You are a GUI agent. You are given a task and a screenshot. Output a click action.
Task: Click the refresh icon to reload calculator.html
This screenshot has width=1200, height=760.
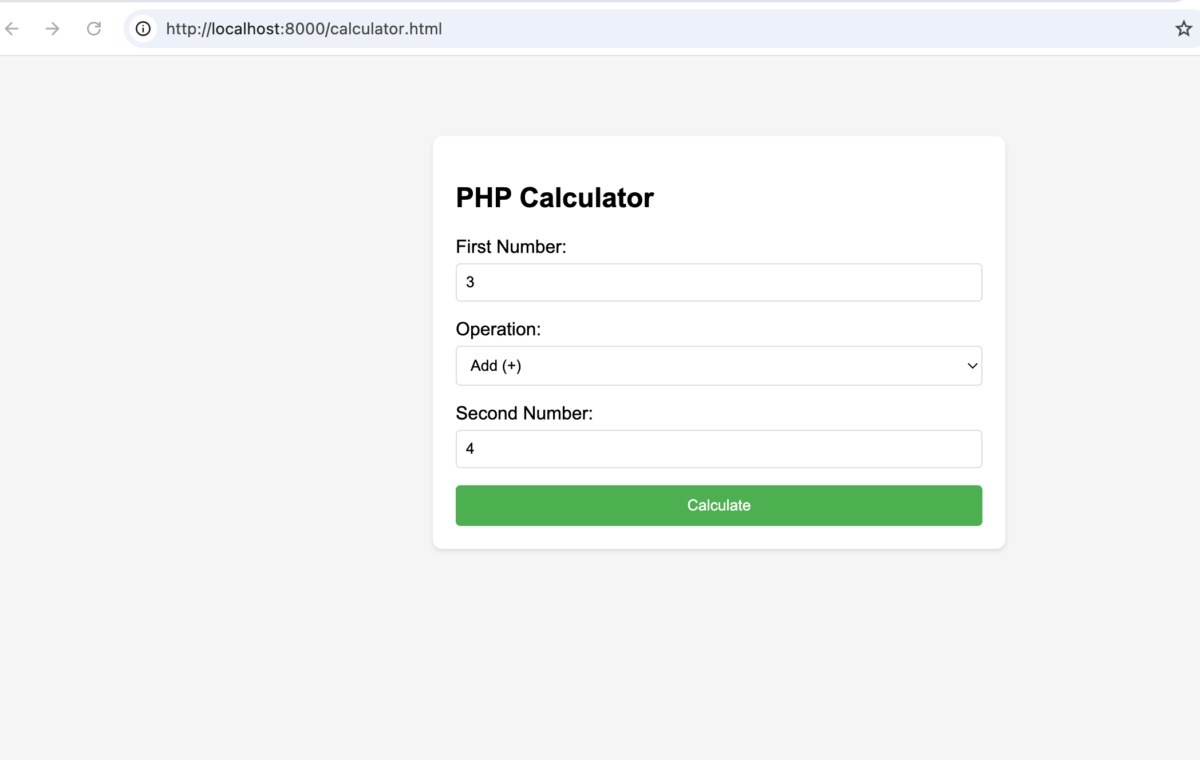(93, 28)
